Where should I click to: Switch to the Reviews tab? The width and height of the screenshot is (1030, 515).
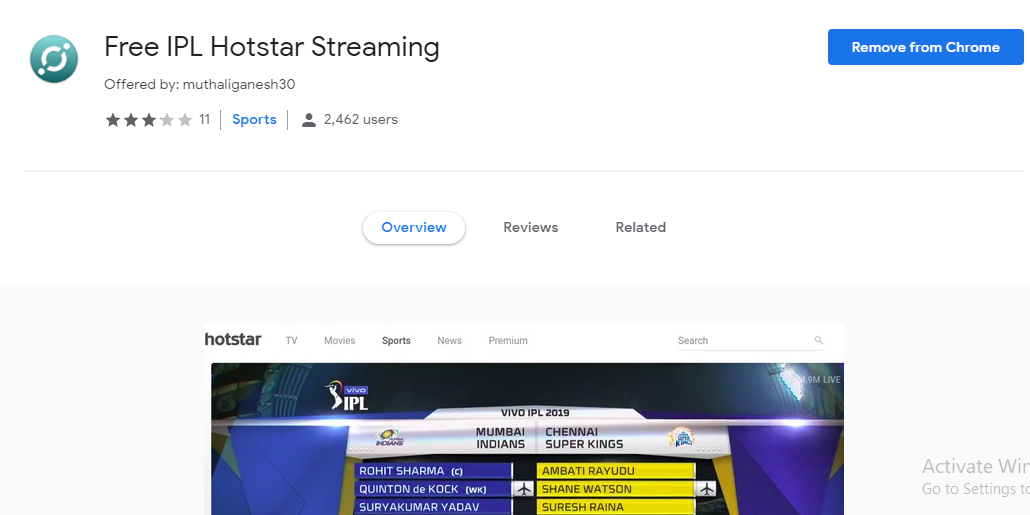(531, 227)
